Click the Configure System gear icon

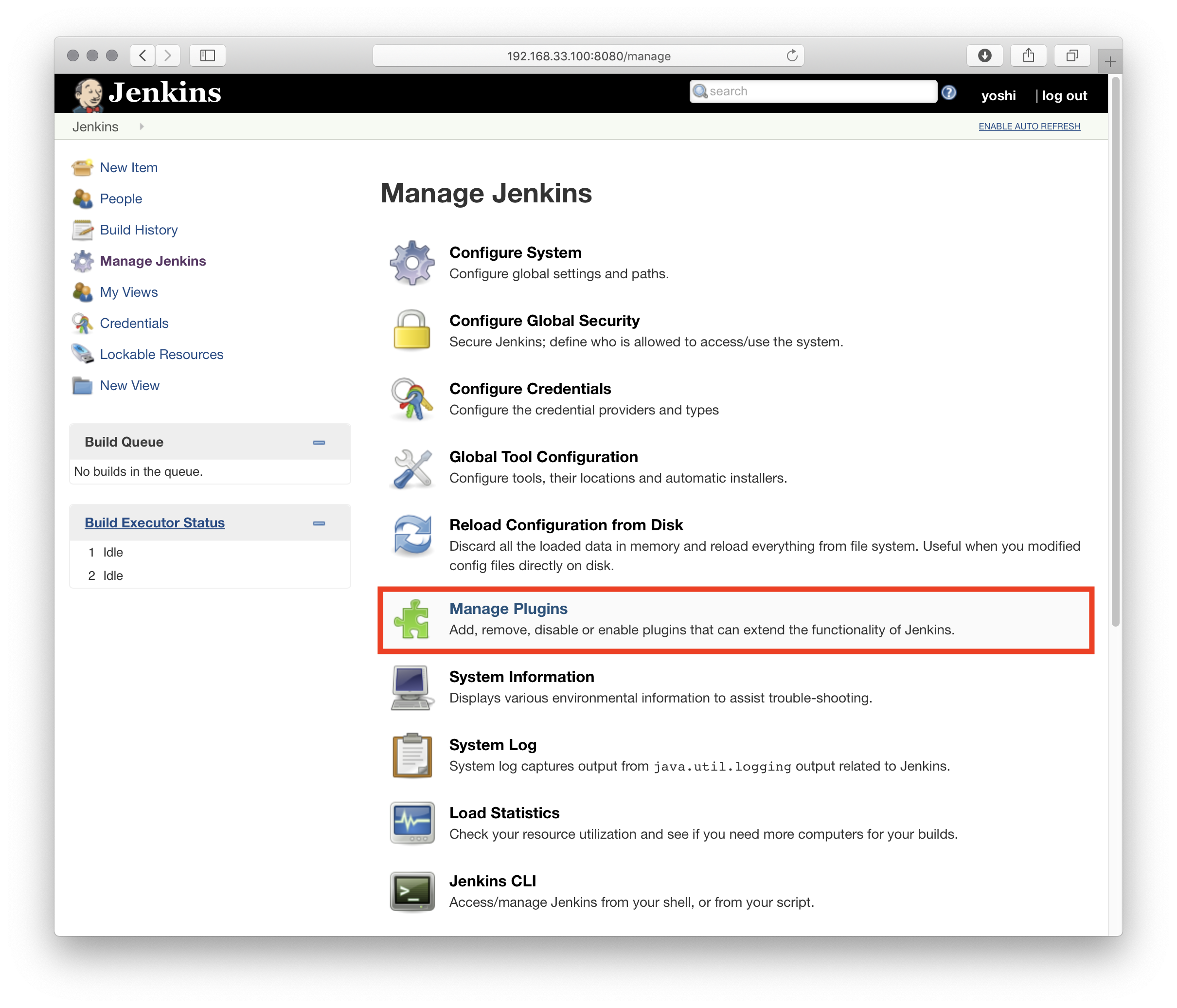click(x=412, y=263)
